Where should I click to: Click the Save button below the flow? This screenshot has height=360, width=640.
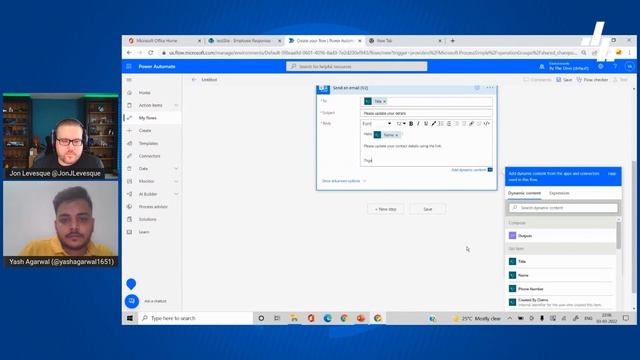coord(427,209)
